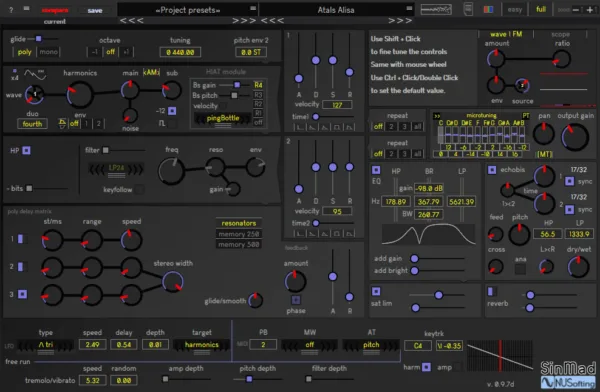Toggle the reverb enable switch

(x=491, y=291)
